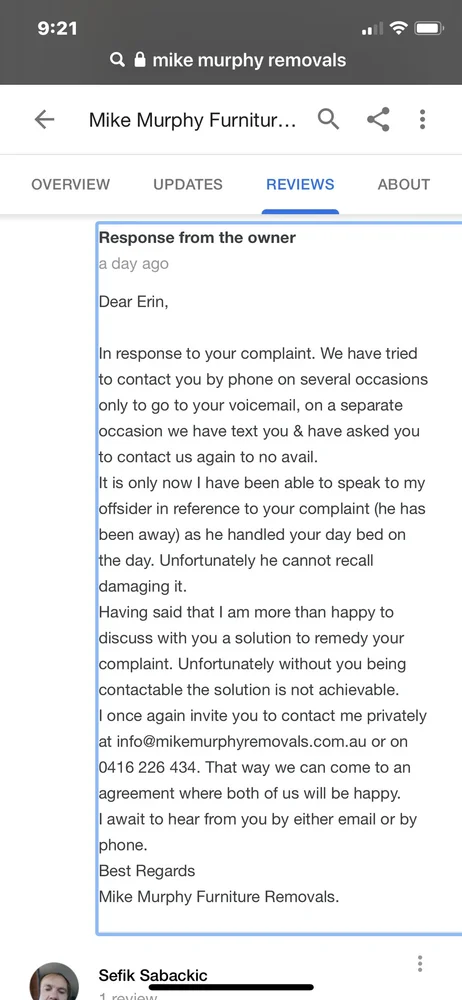Image resolution: width=462 pixels, height=1000 pixels.
Task: Tap the back arrow icon
Action: [44, 119]
